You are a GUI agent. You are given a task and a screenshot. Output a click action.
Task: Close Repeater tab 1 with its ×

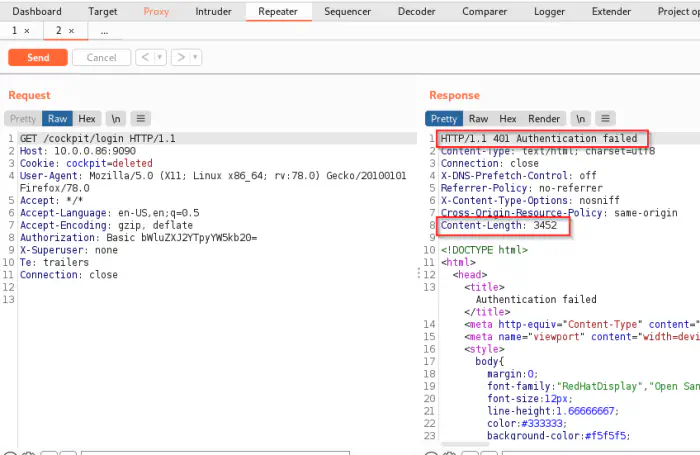click(27, 31)
